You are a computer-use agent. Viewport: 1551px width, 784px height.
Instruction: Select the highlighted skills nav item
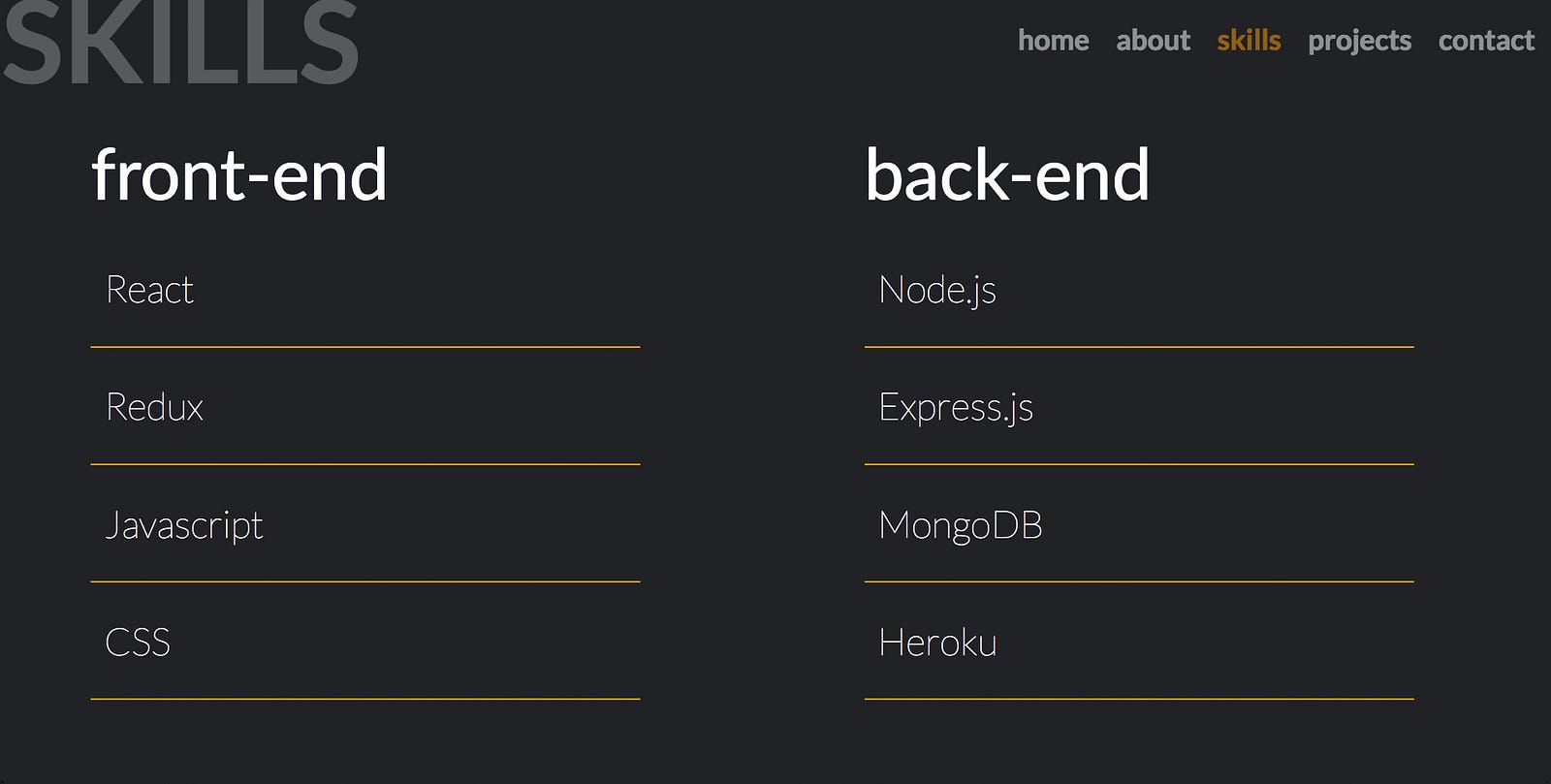tap(1249, 41)
